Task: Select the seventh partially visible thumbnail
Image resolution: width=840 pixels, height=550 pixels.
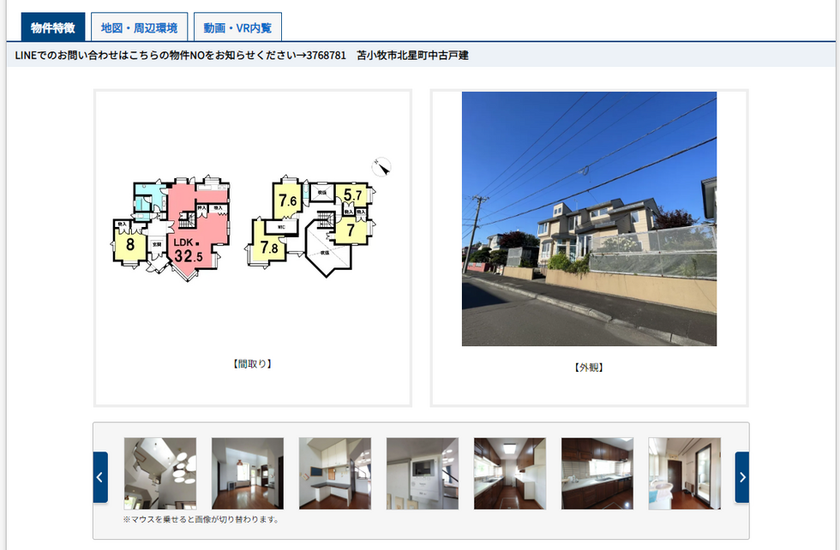Action: click(x=684, y=474)
